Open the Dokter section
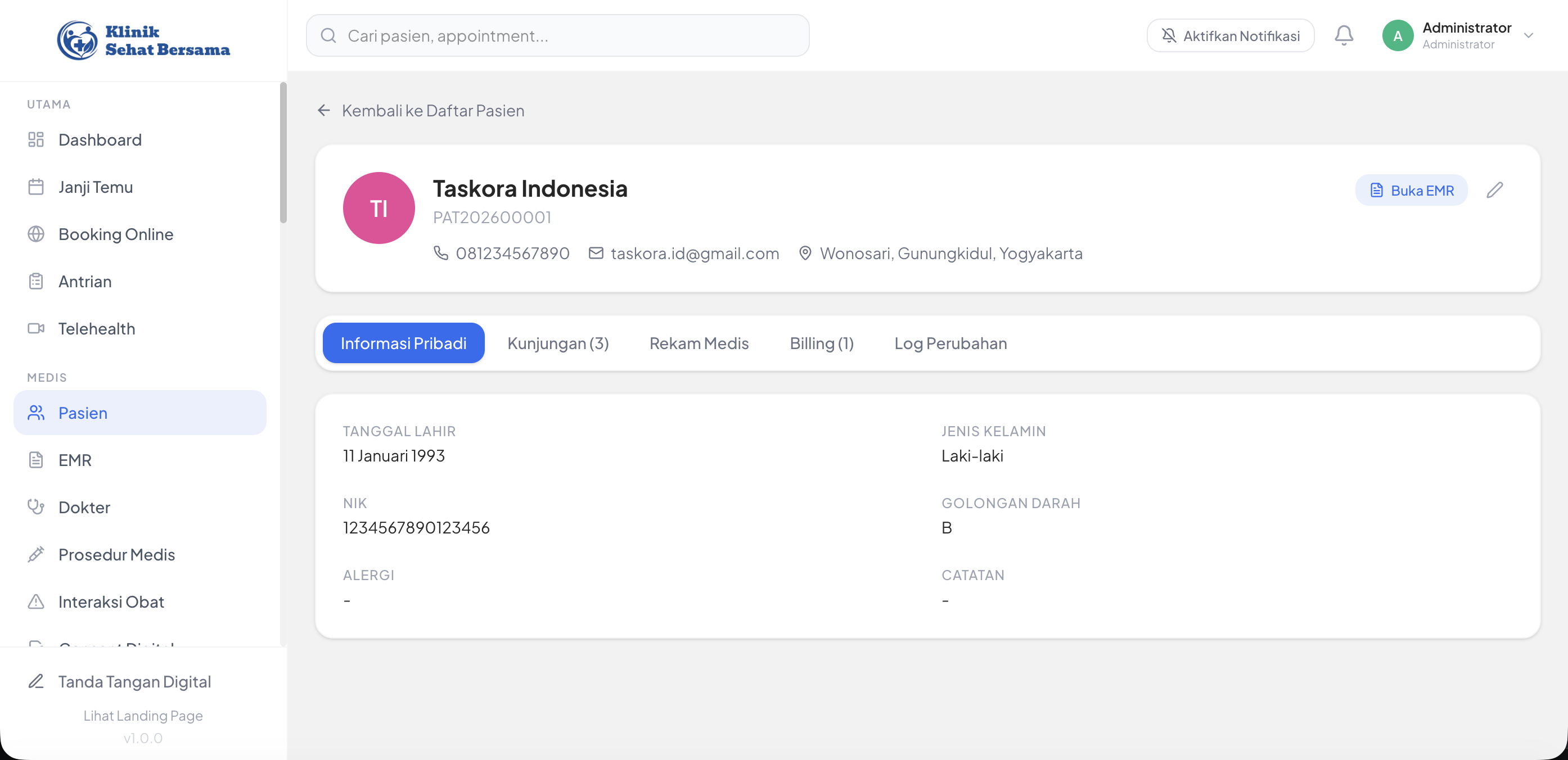Viewport: 1568px width, 760px height. tap(84, 507)
